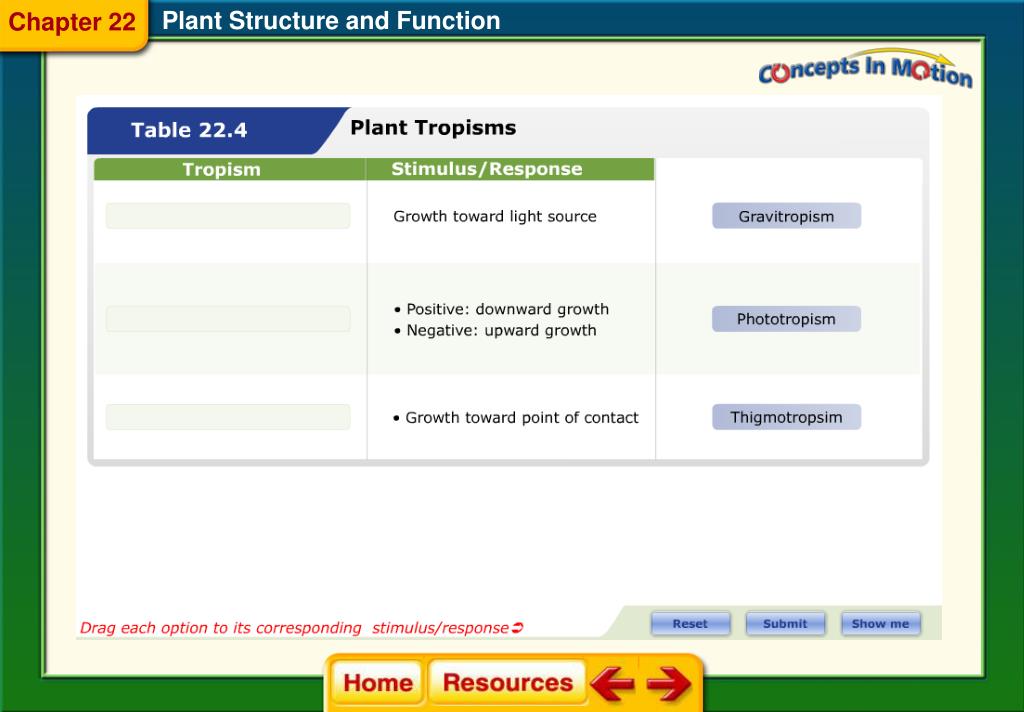The image size is (1024, 712).
Task: Click the Reset button
Action: pyautogui.click(x=690, y=624)
